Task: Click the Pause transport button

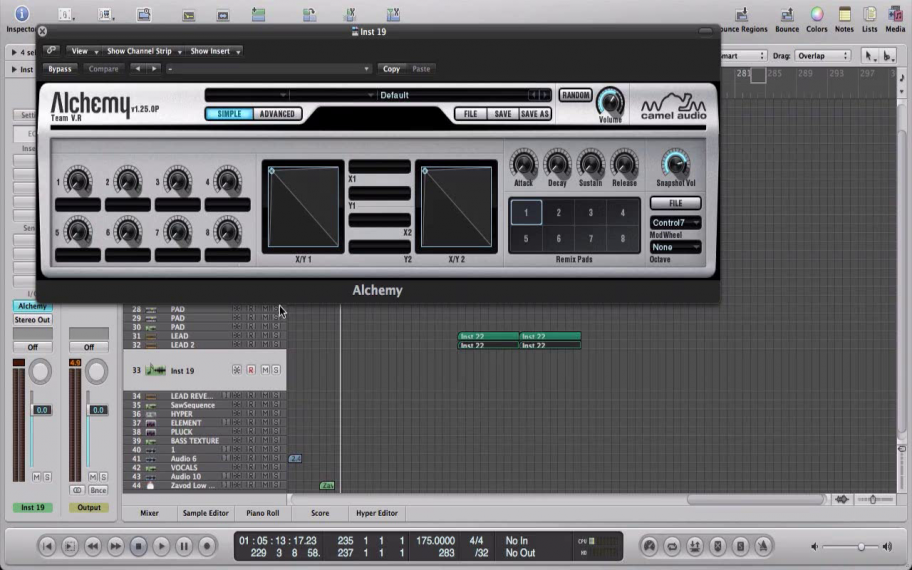Action: point(184,546)
